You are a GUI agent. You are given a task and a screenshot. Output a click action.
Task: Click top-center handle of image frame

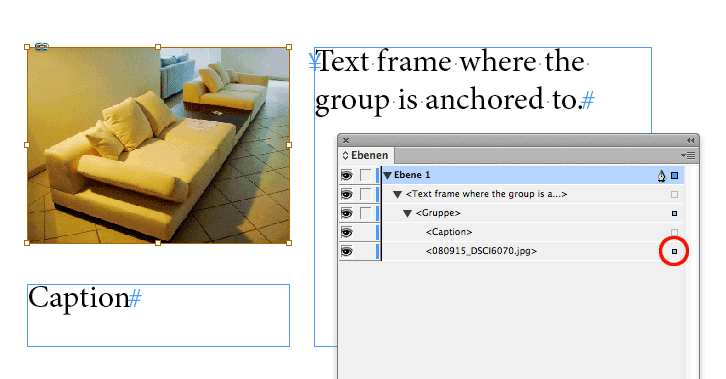coord(158,47)
